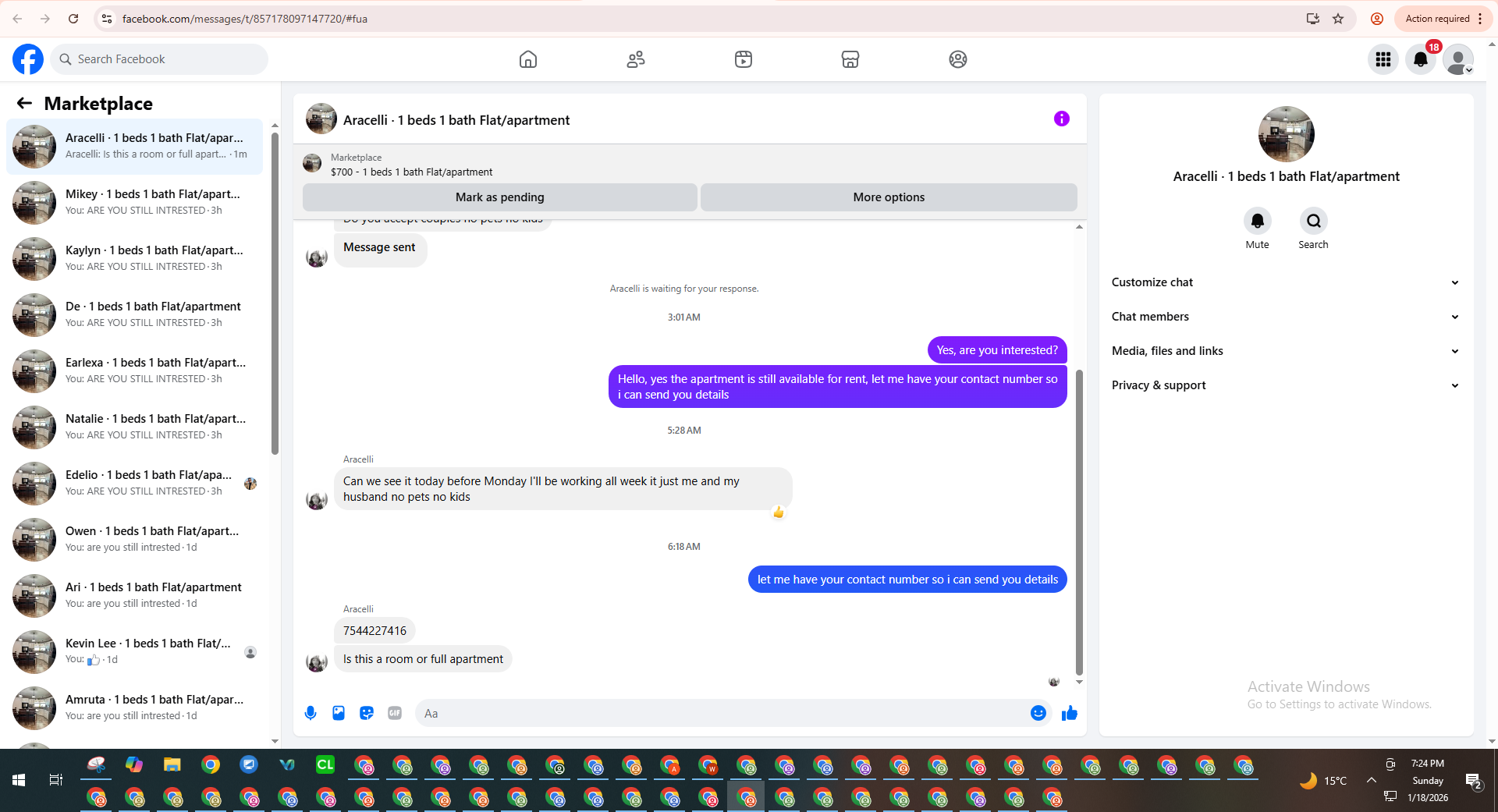The image size is (1498, 812).
Task: Expand Chat members section
Action: click(x=1286, y=317)
